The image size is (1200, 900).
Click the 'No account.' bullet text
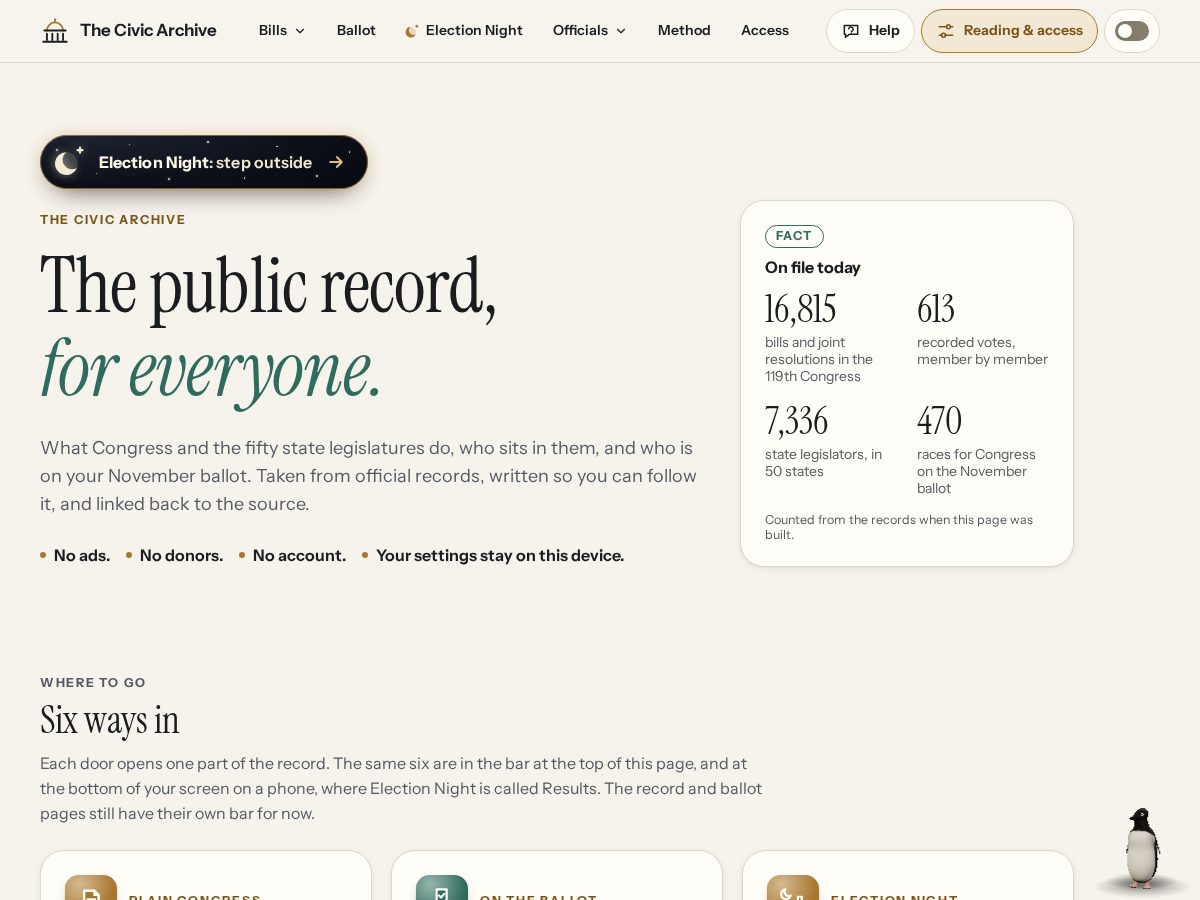point(299,555)
